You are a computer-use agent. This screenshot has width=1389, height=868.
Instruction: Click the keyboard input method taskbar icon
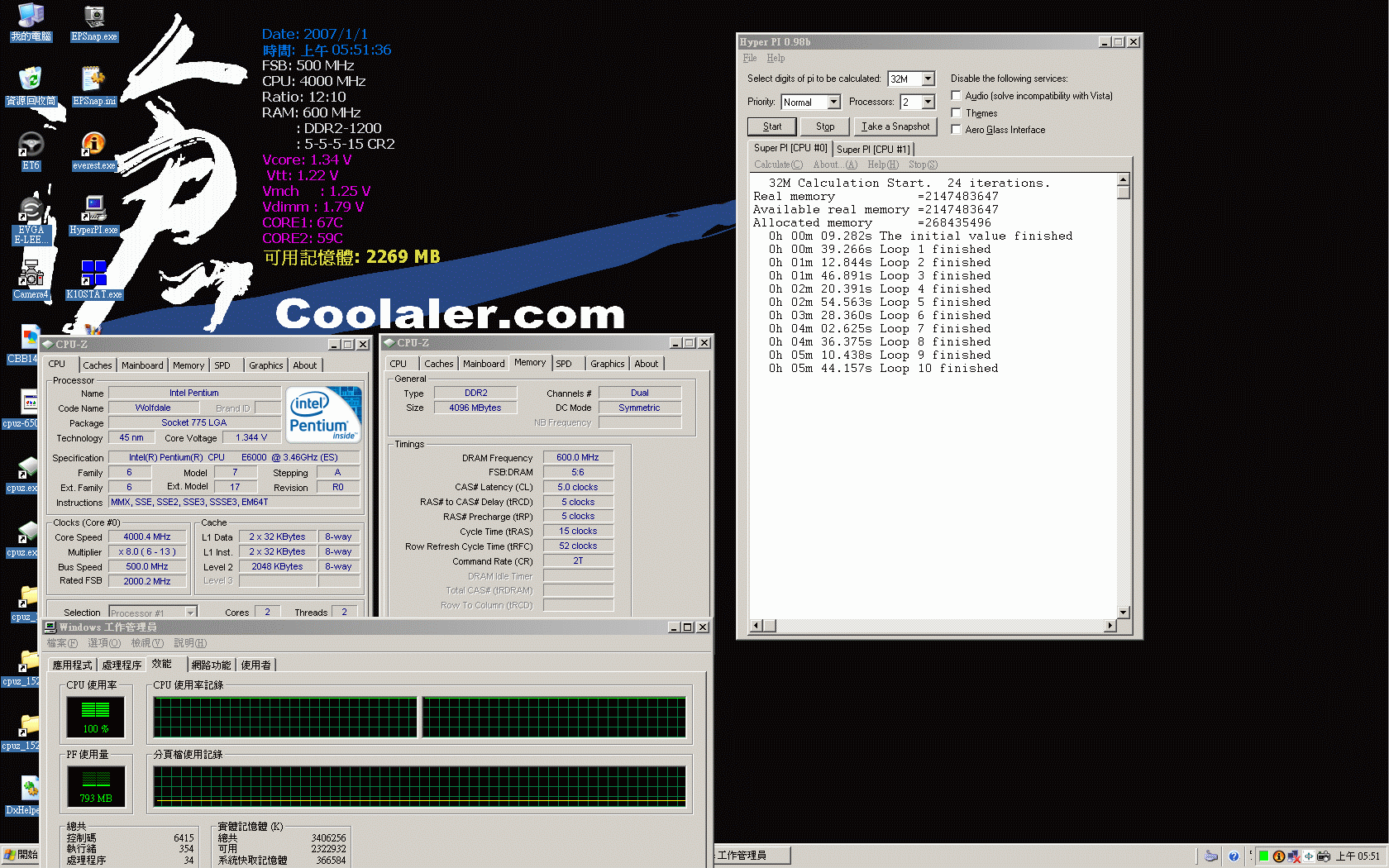point(1211,856)
